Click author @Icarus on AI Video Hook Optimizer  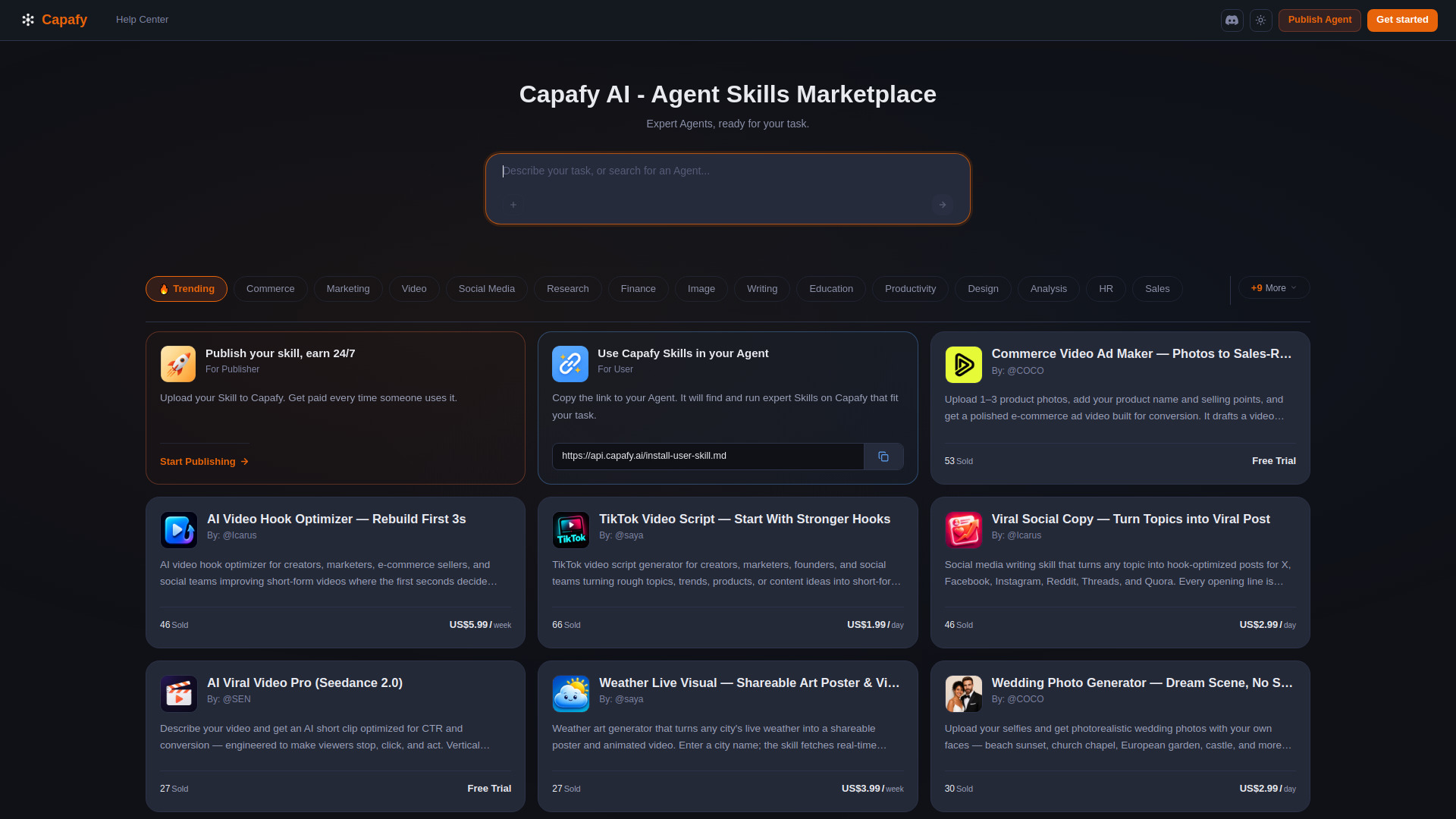pos(240,535)
